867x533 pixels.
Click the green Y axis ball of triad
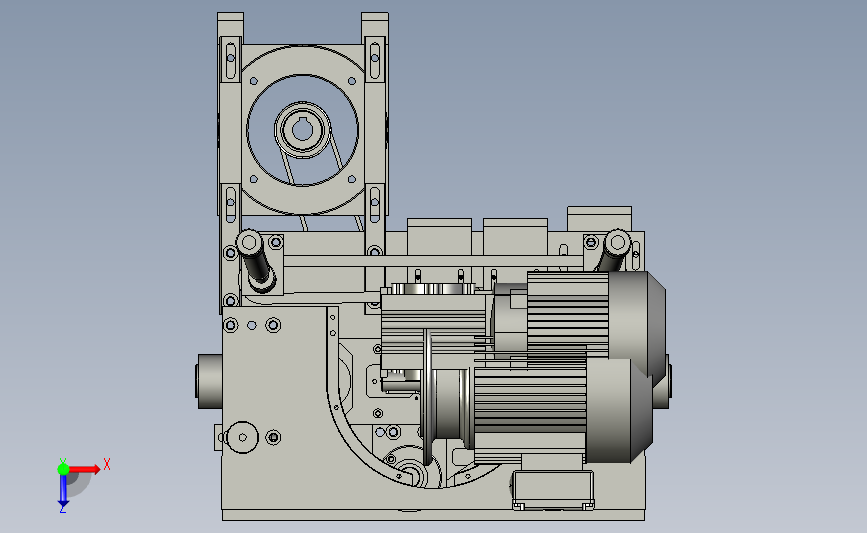63,469
